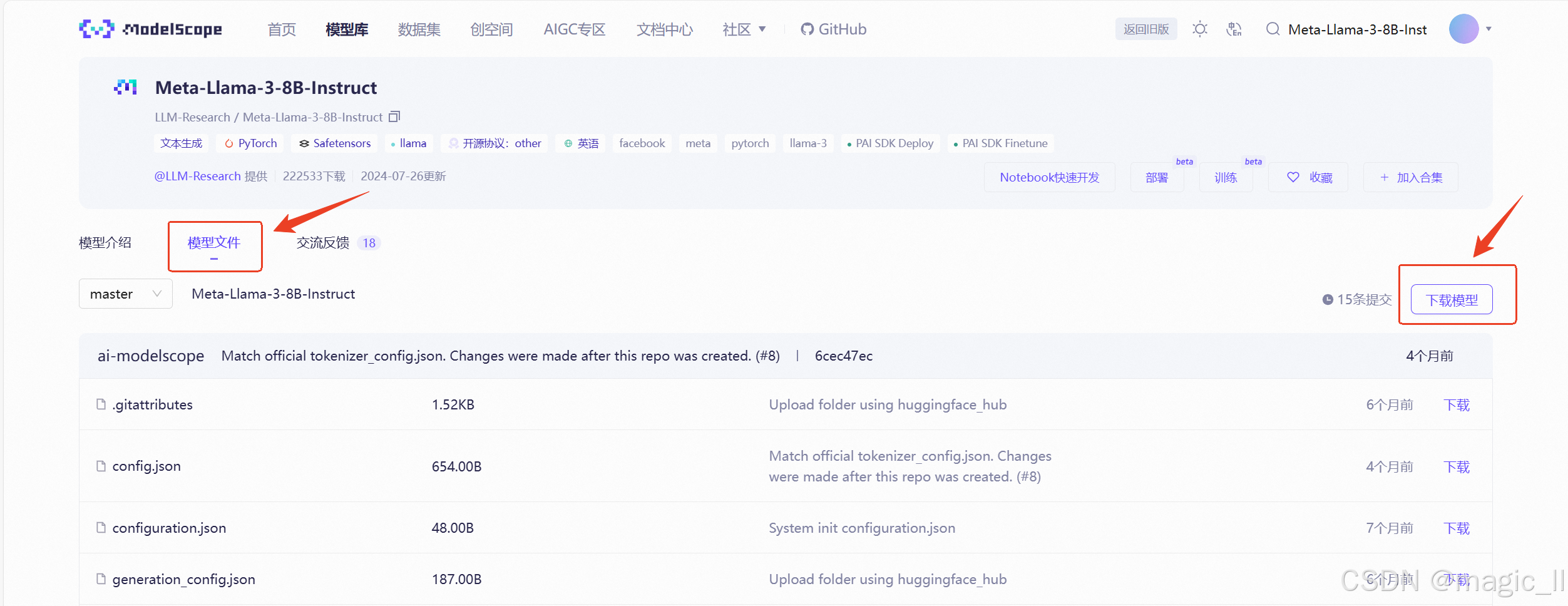The width and height of the screenshot is (1568, 606).
Task: Click the llama tag
Action: 409,143
